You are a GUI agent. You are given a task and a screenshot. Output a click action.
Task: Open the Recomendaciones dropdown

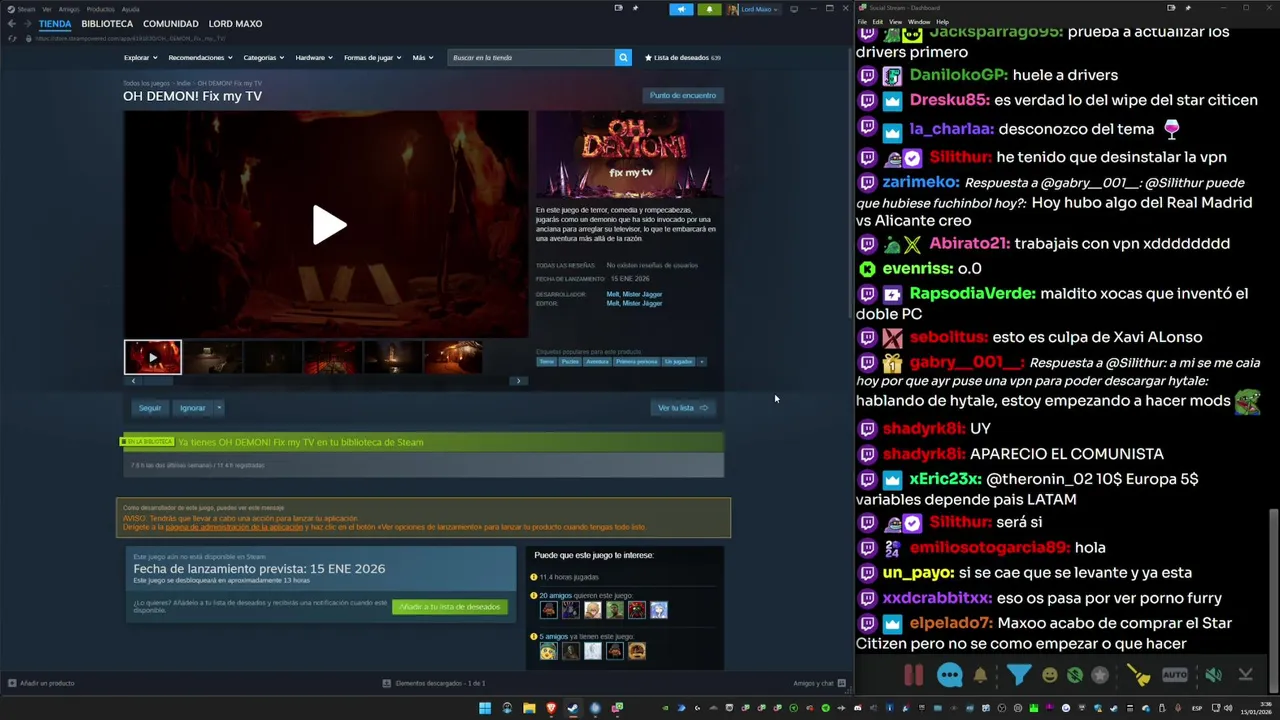tap(200, 58)
